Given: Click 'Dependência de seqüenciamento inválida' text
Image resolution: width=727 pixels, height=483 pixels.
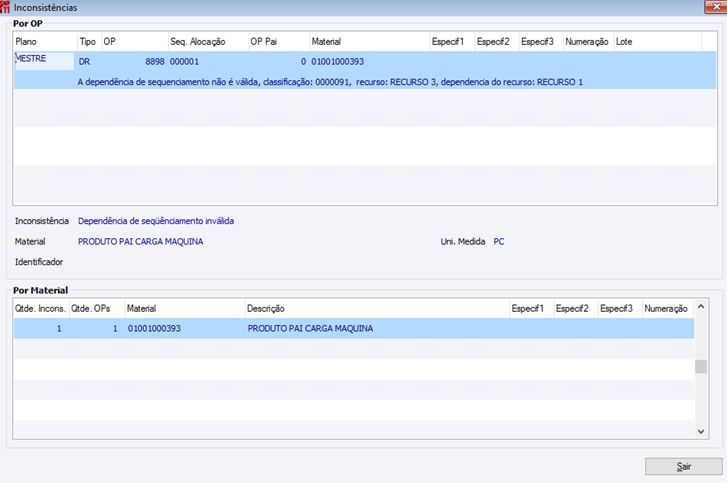Looking at the screenshot, I should 156,221.
